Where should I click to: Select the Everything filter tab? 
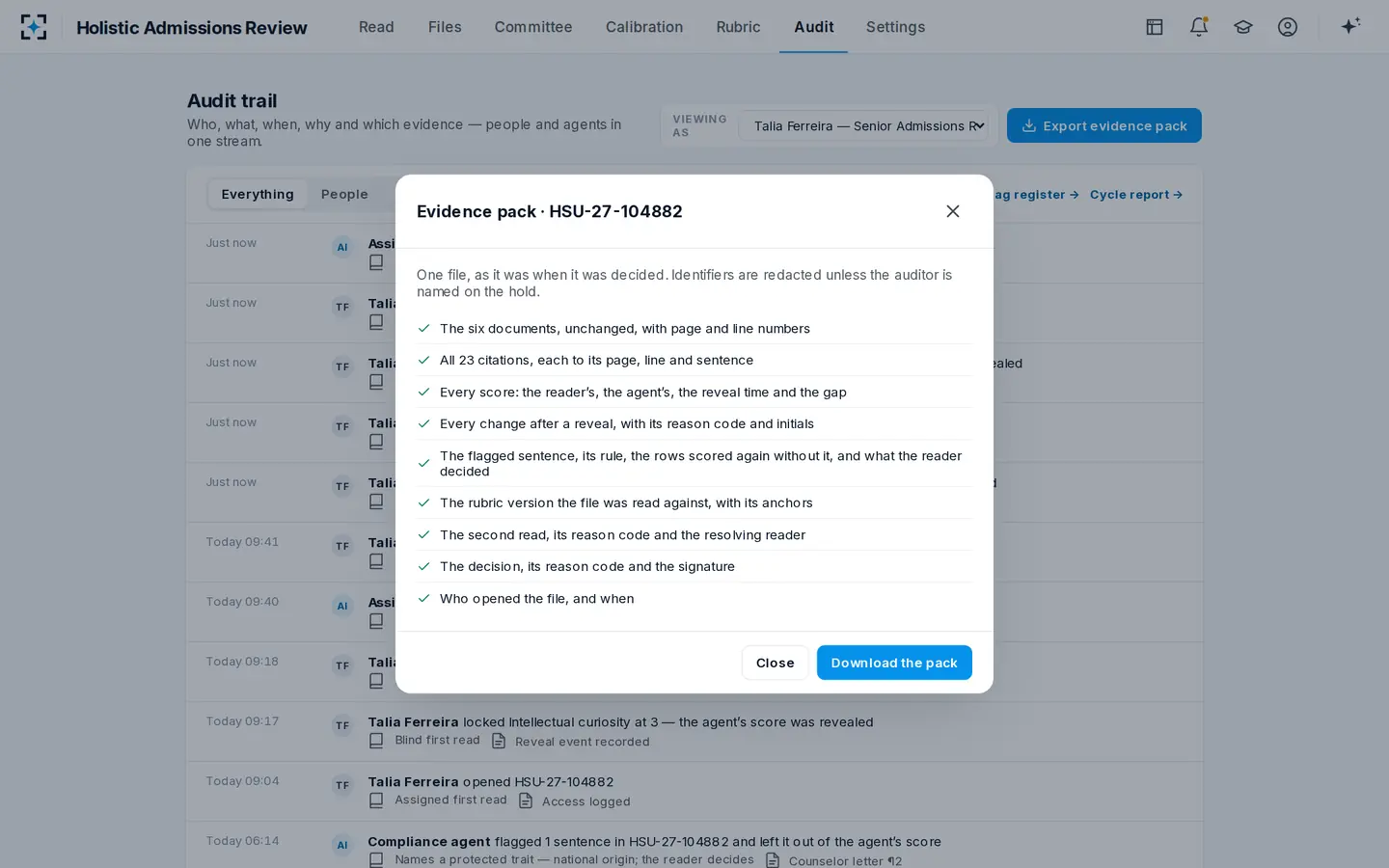click(258, 194)
